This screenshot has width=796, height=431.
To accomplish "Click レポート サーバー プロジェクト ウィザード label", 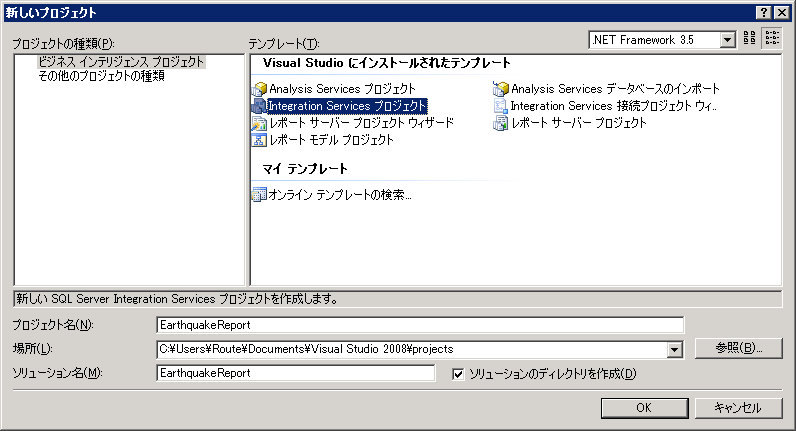I will tap(361, 123).
